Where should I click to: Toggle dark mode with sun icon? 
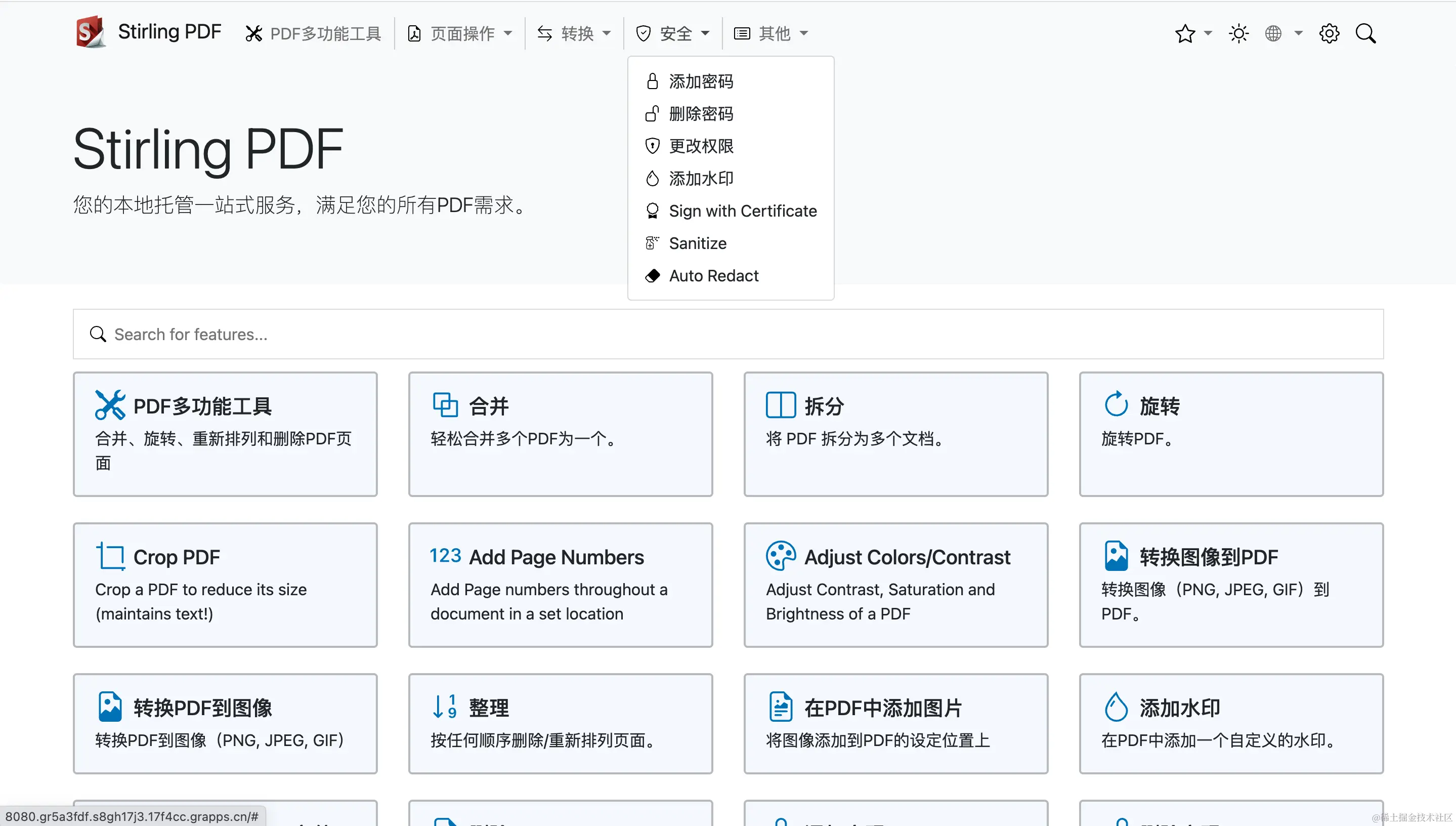pyautogui.click(x=1238, y=33)
